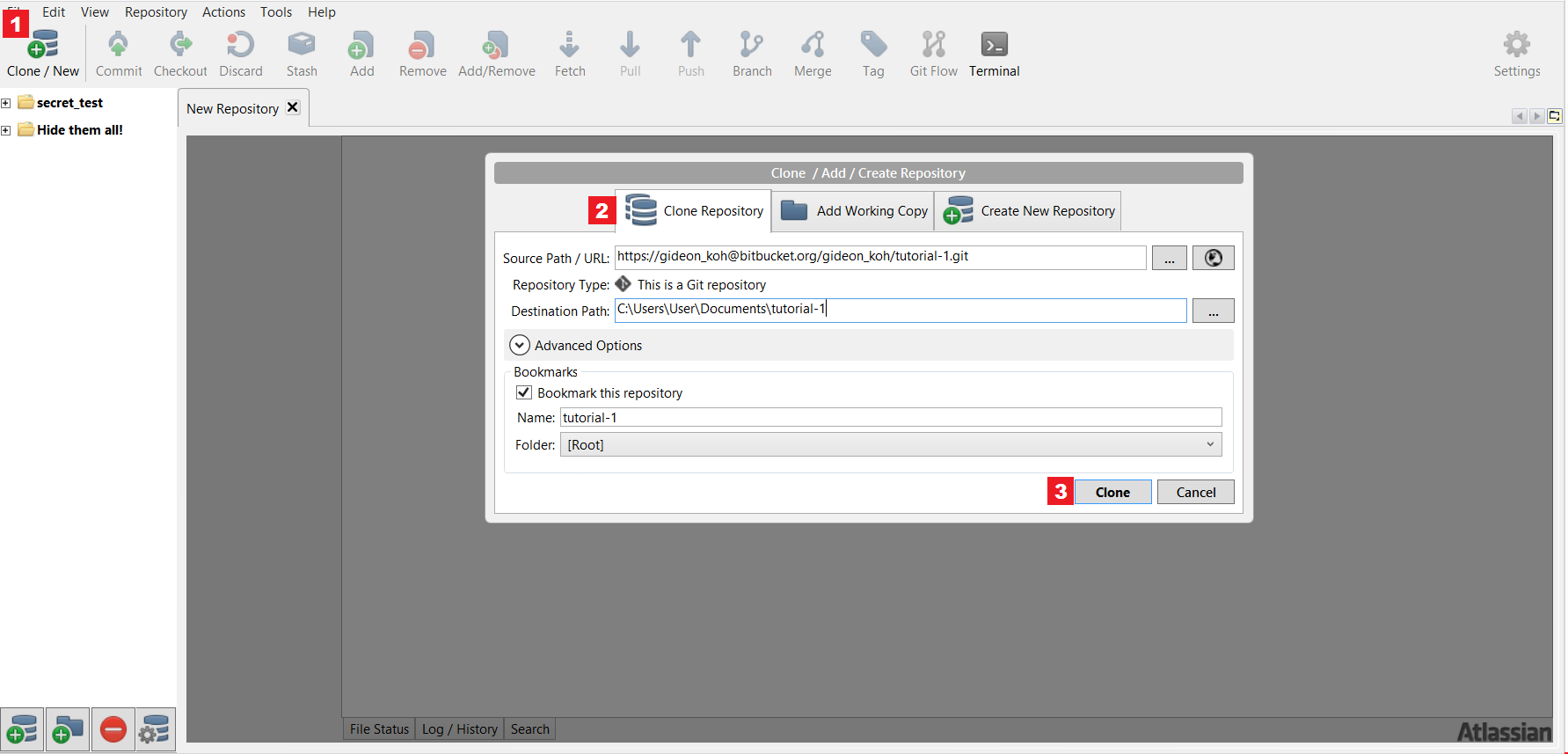The width and height of the screenshot is (1568, 754).
Task: Open the Clone / New toolbar button
Action: click(42, 54)
